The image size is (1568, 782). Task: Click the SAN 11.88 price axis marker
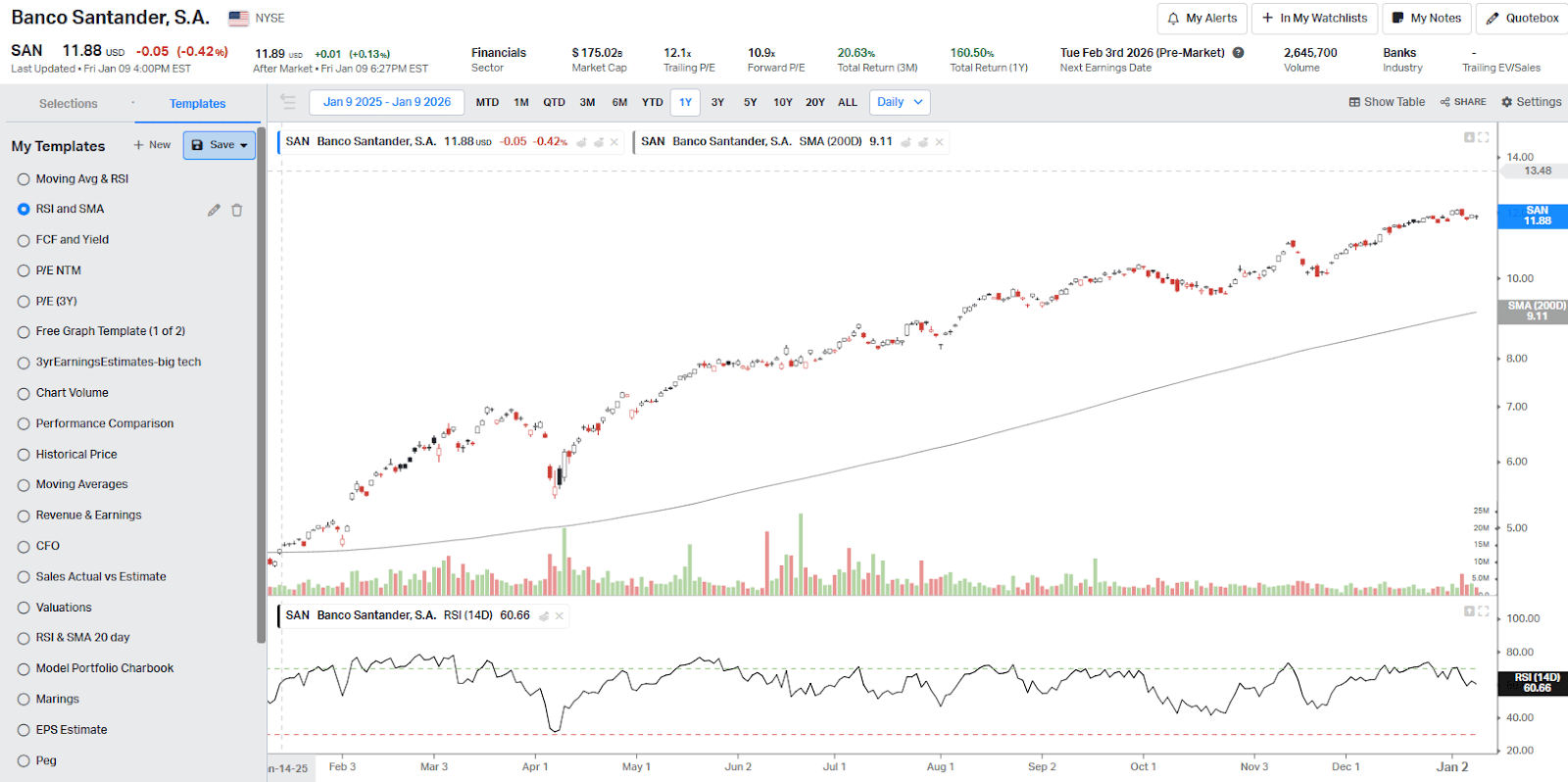point(1533,216)
